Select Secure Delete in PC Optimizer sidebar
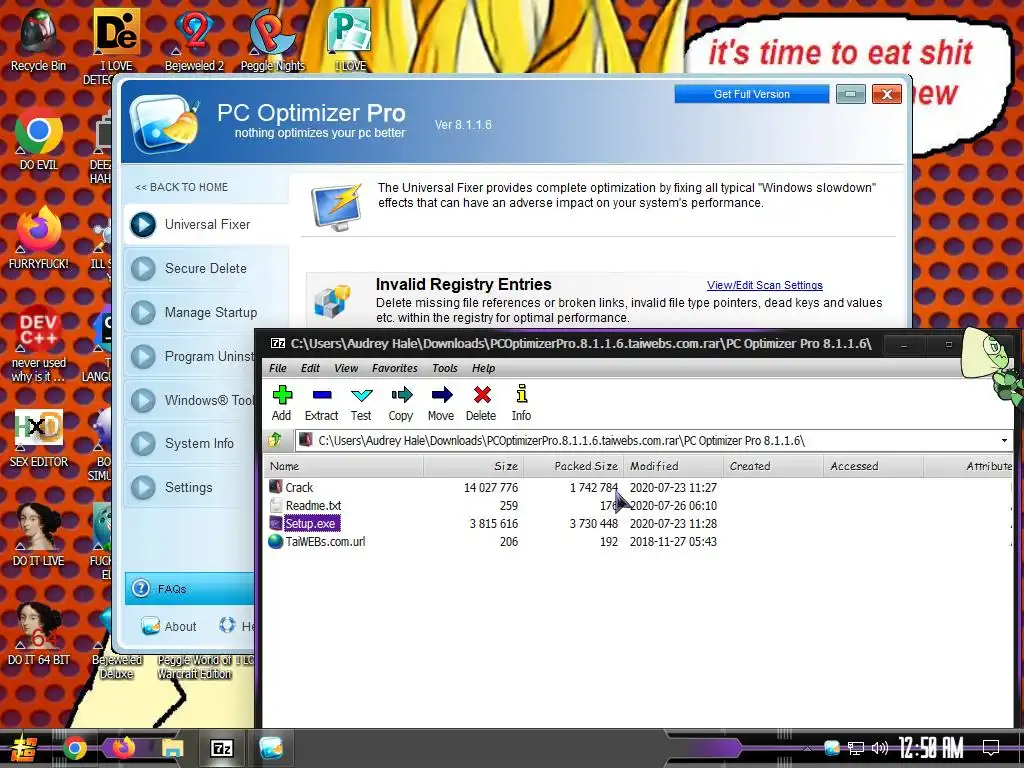The height and width of the screenshot is (768, 1024). point(206,268)
